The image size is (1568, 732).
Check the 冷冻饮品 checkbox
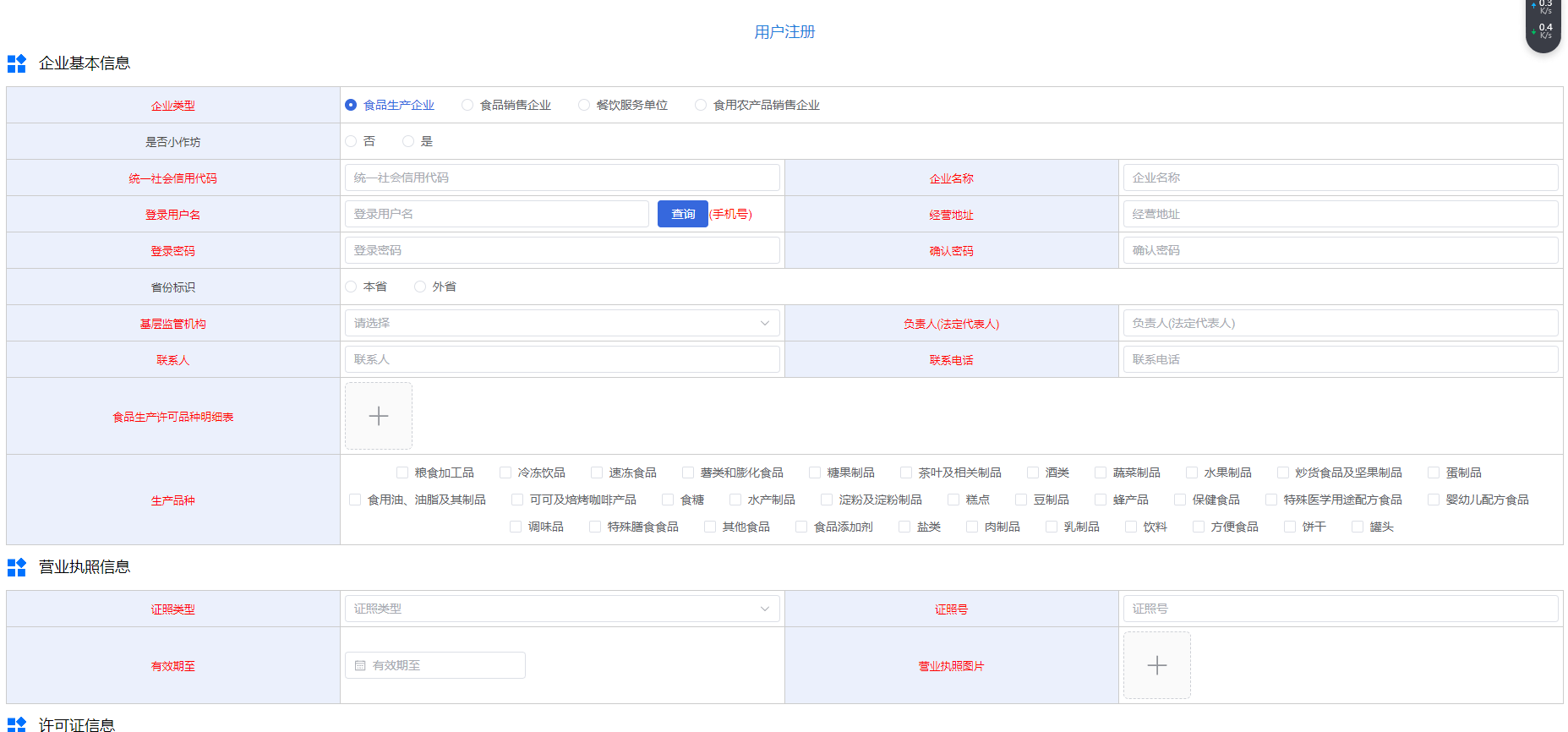(505, 473)
